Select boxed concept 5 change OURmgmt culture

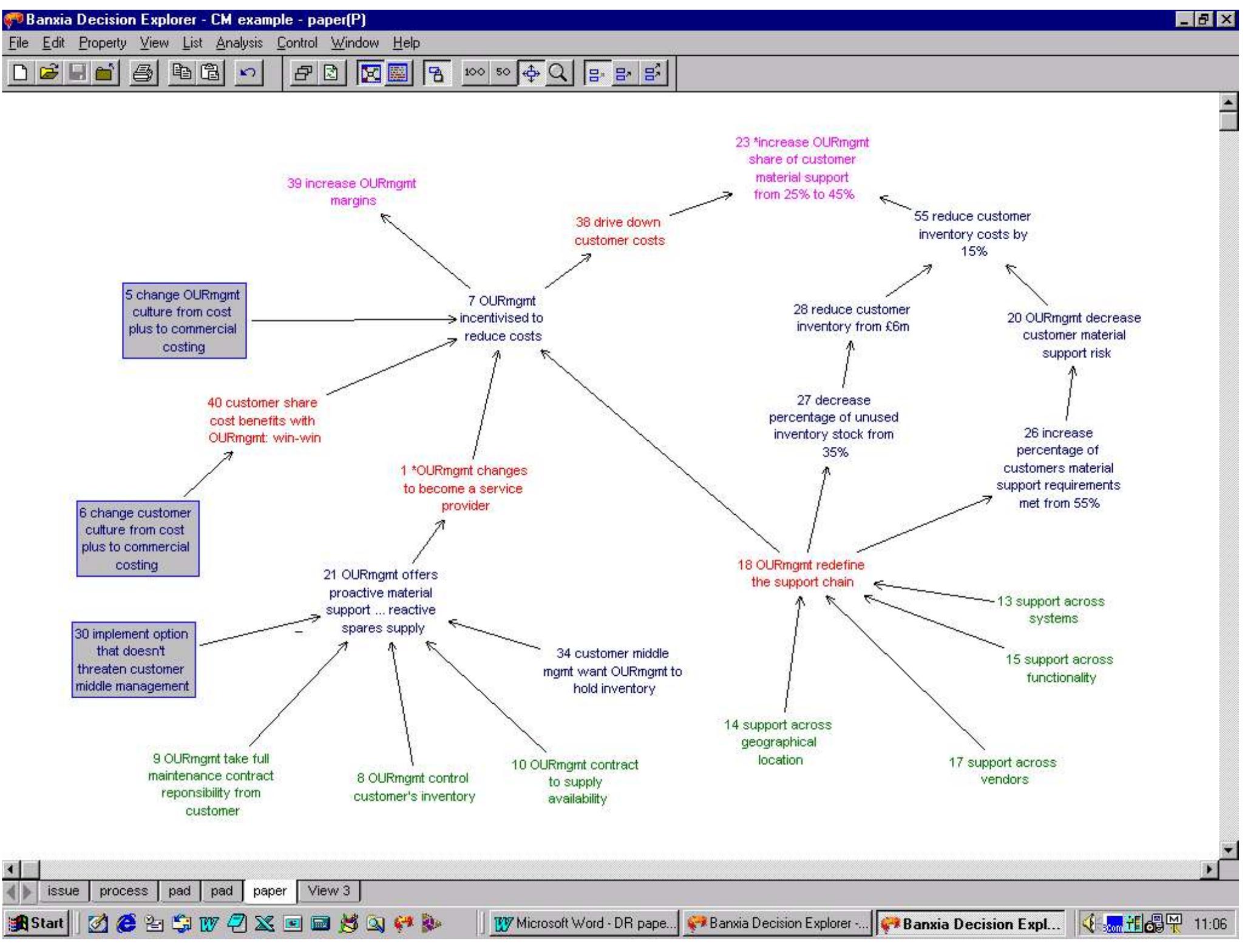click(x=184, y=321)
